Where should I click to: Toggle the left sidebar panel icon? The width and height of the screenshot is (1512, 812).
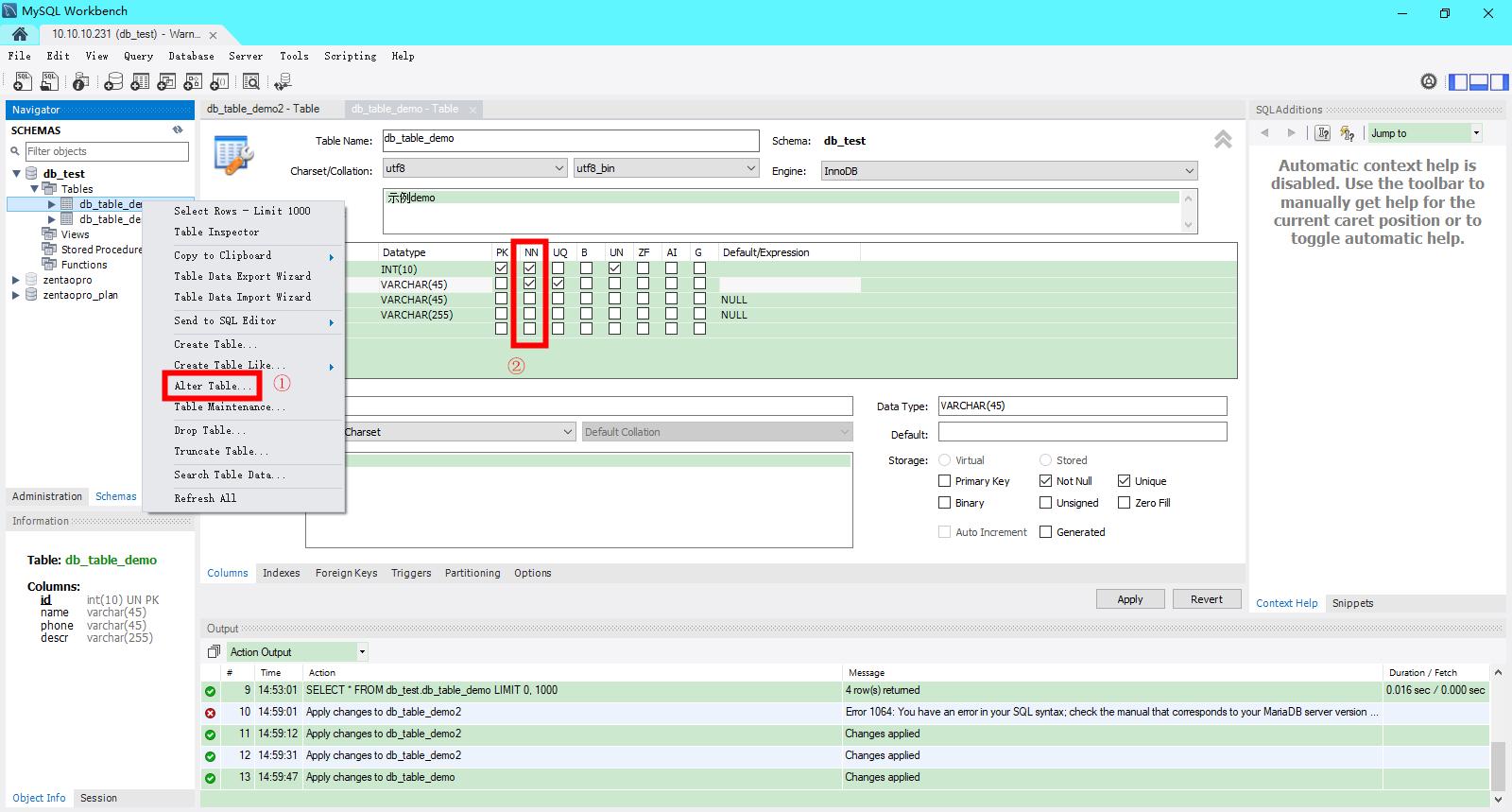pyautogui.click(x=1459, y=82)
